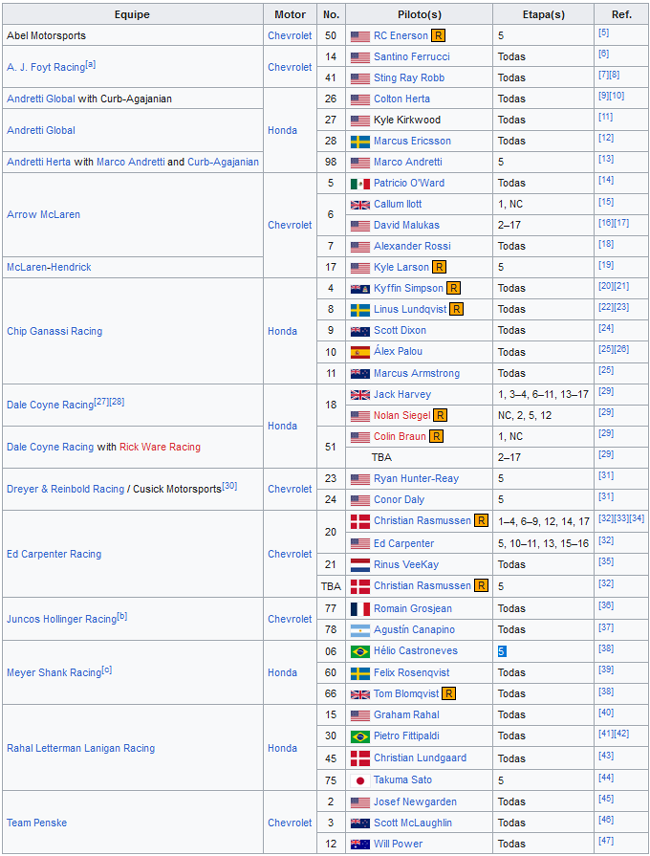Open the Ed Carpenter Racing team link

[54, 554]
